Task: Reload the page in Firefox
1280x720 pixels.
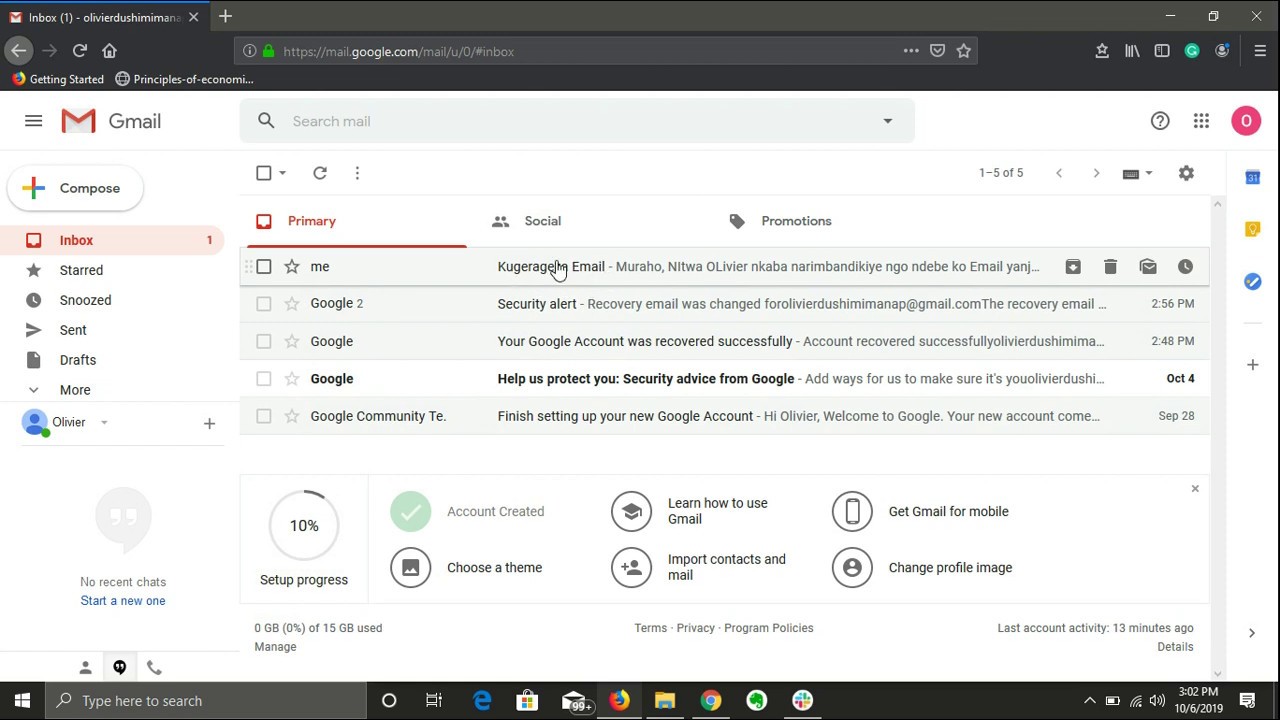Action: coord(80,51)
